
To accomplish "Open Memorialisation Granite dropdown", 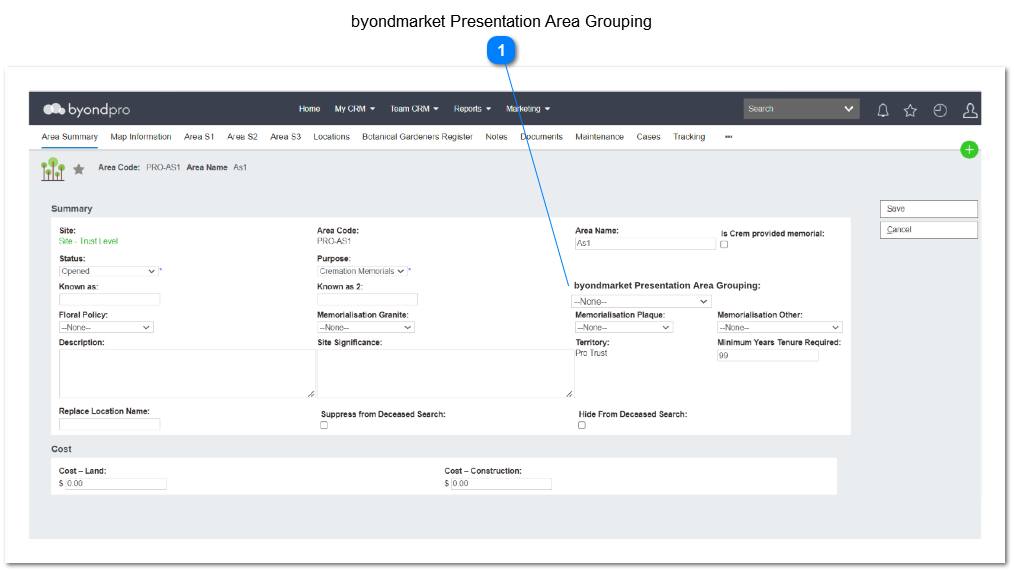I will coord(365,328).
